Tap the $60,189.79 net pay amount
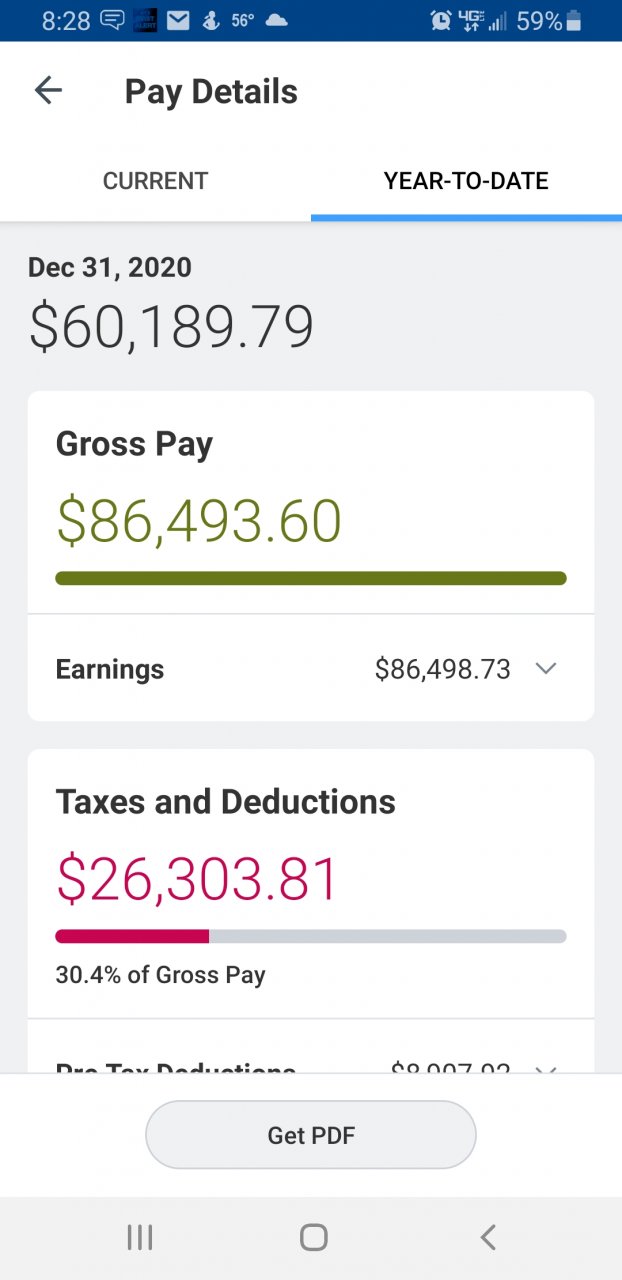Viewport: 622px width, 1280px height. (x=171, y=327)
